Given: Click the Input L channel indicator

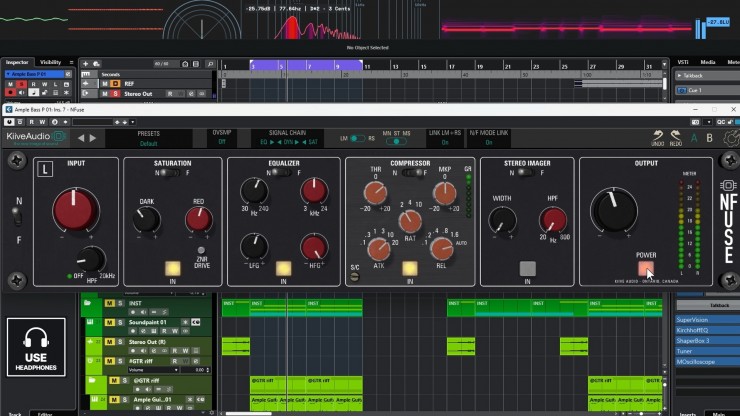Looking at the screenshot, I should pos(45,169).
